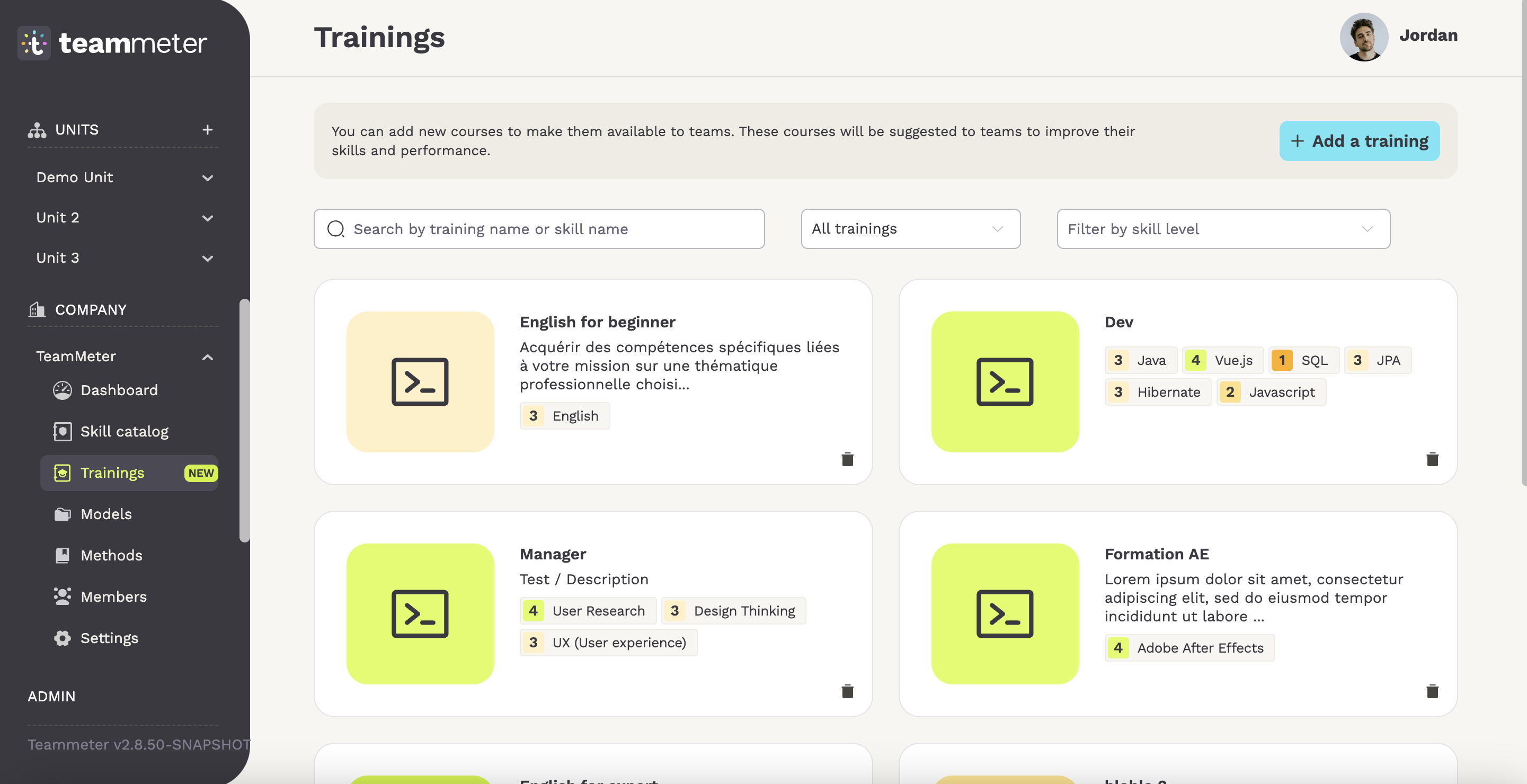
Task: Click the Design Thinking skill tag
Action: click(x=733, y=611)
